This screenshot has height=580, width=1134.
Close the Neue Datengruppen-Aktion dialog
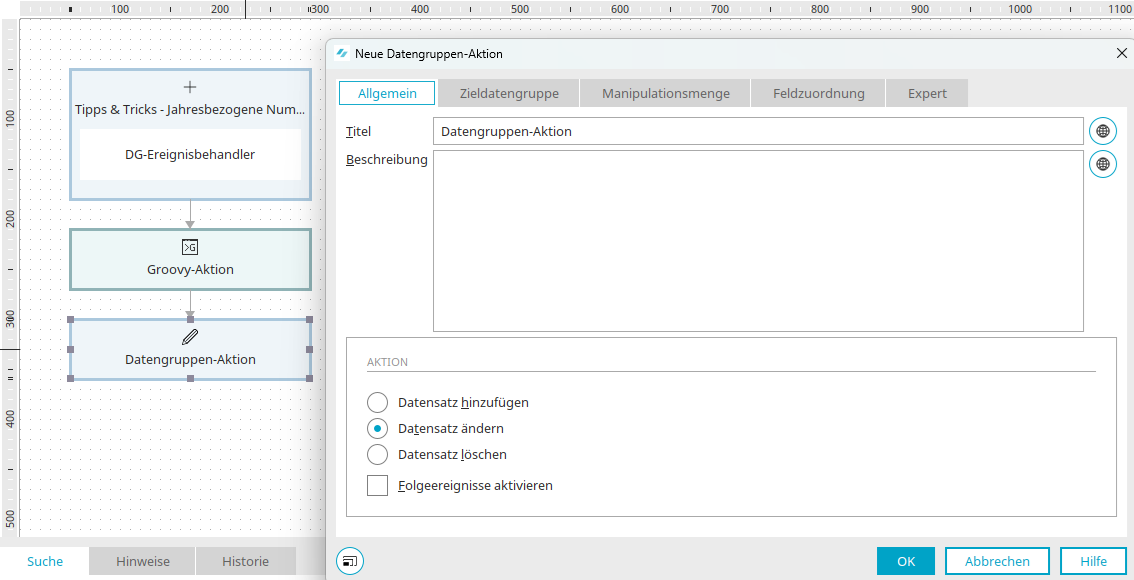tap(1122, 54)
